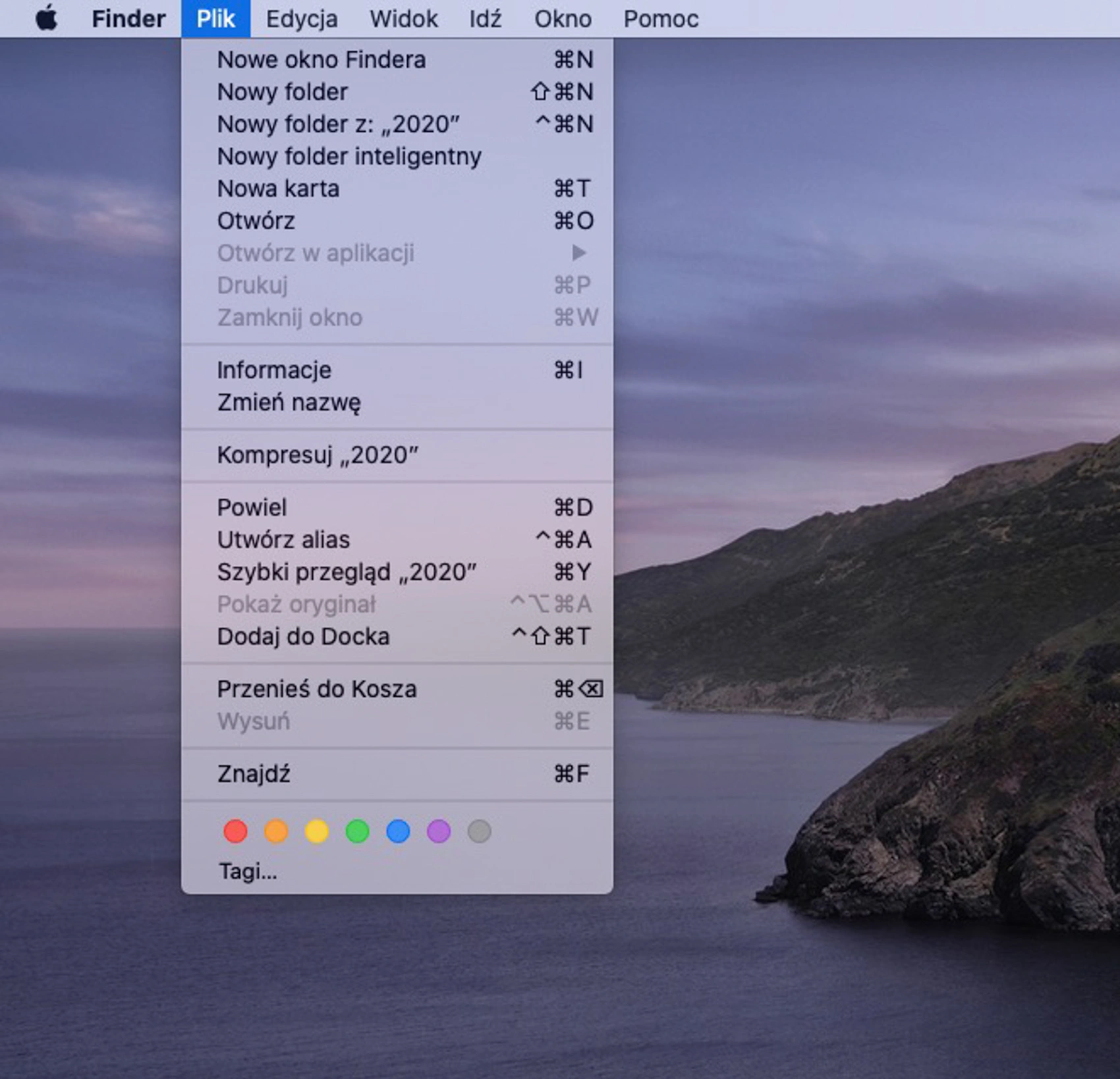1120x1079 pixels.
Task: Apply the yellow tag color
Action: pos(317,831)
